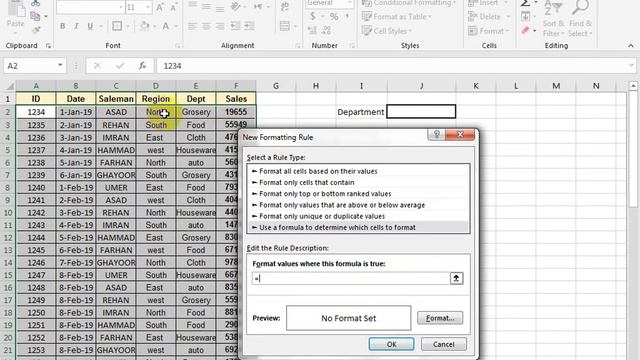The height and width of the screenshot is (360, 640).
Task: Click the Decrease Decimal icon
Action: pyautogui.click(x=327, y=31)
